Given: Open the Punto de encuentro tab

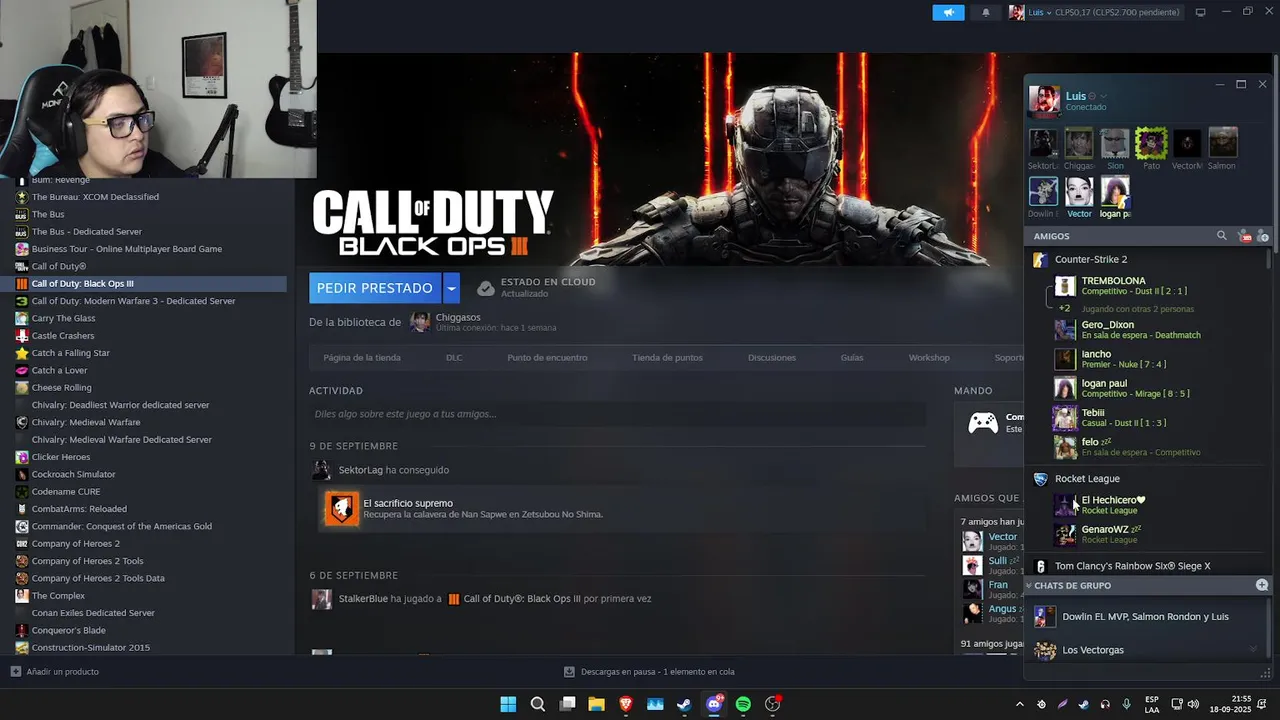Looking at the screenshot, I should tap(547, 357).
